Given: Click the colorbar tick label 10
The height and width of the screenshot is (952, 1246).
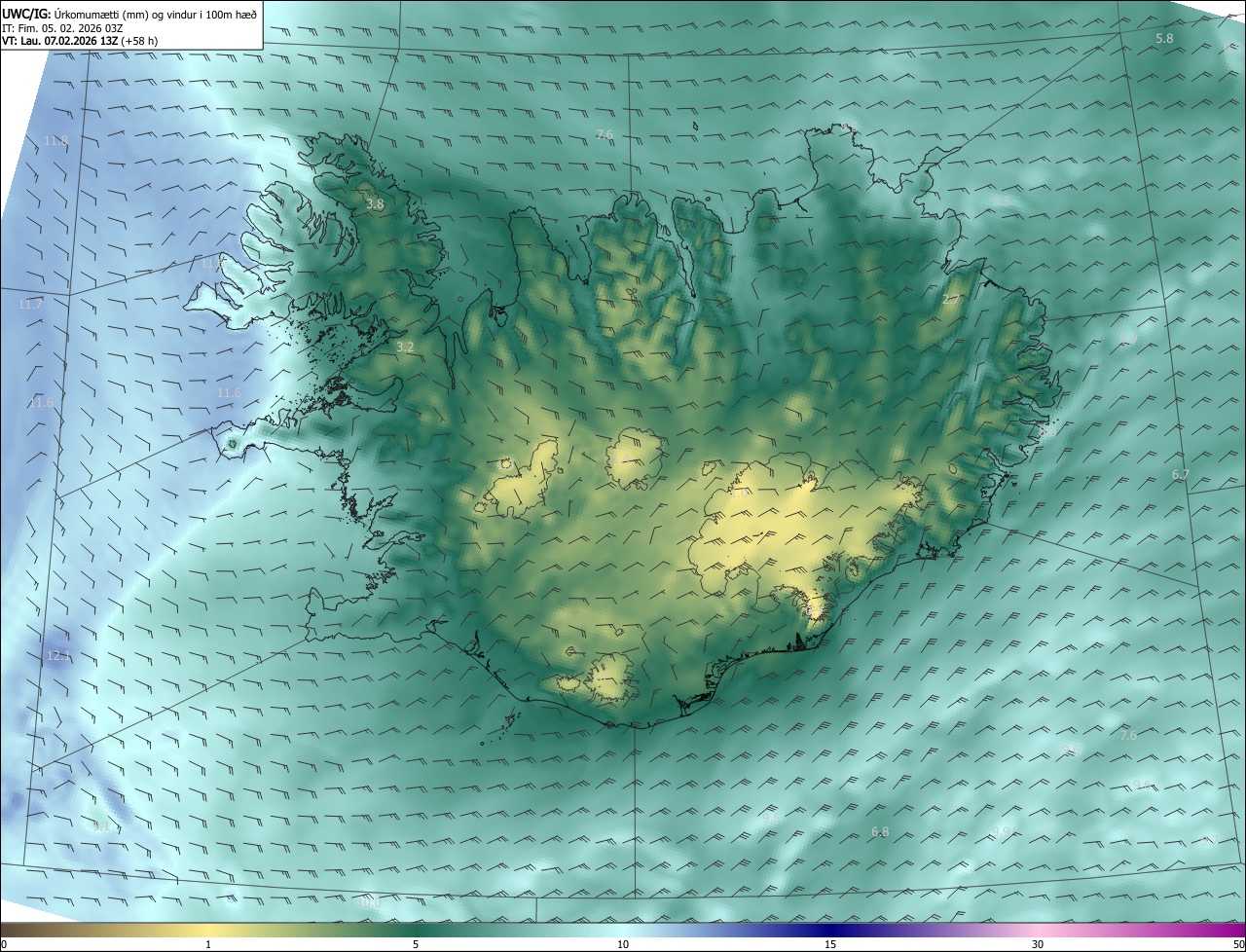Looking at the screenshot, I should pyautogui.click(x=623, y=944).
